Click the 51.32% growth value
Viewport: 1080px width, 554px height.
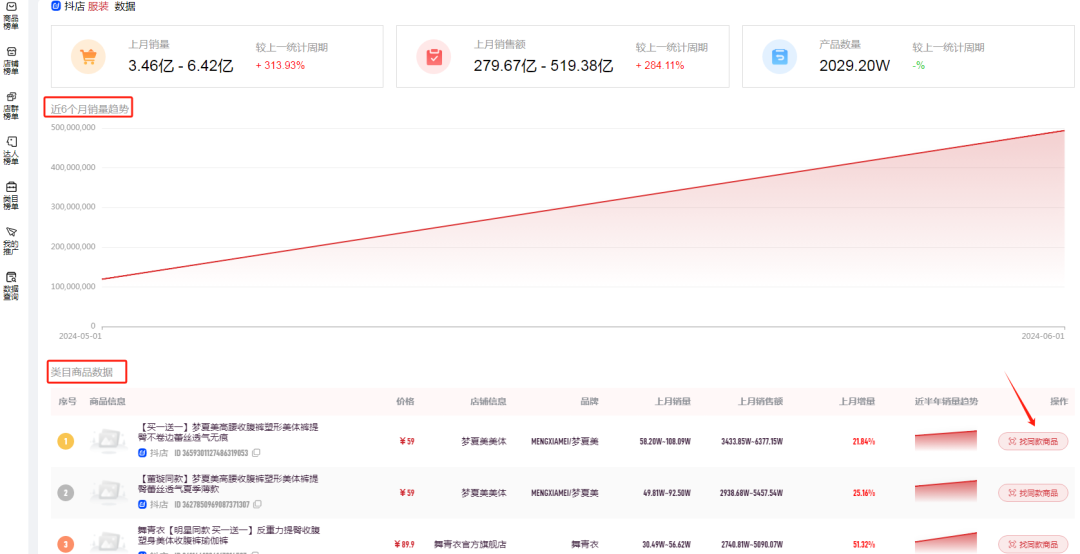864,544
